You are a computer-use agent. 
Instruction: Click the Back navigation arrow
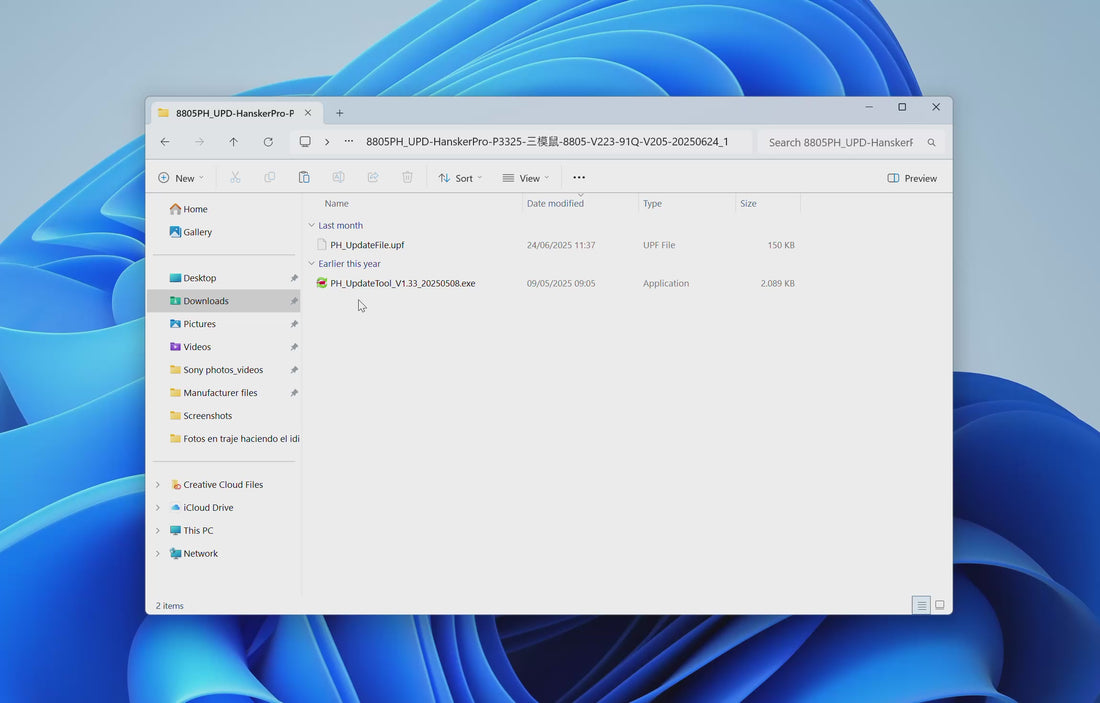pyautogui.click(x=165, y=142)
